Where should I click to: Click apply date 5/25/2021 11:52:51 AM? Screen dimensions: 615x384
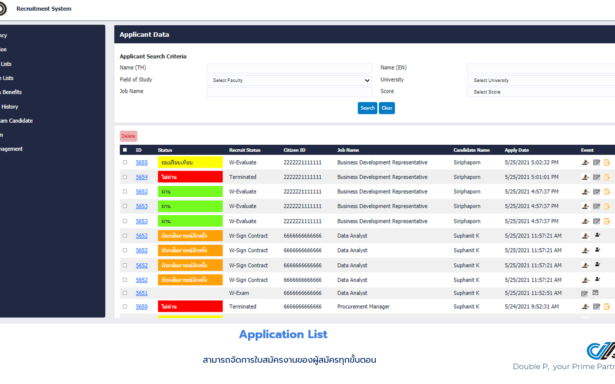(x=533, y=293)
